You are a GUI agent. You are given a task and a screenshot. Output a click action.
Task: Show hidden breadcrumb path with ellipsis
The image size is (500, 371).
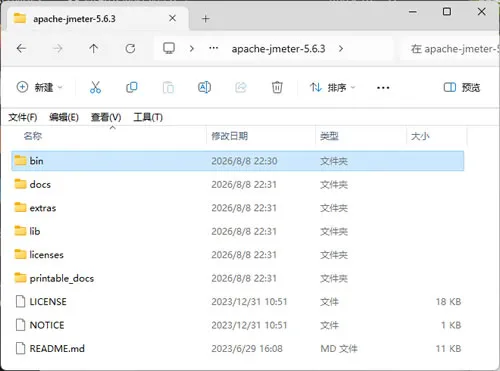pyautogui.click(x=213, y=48)
